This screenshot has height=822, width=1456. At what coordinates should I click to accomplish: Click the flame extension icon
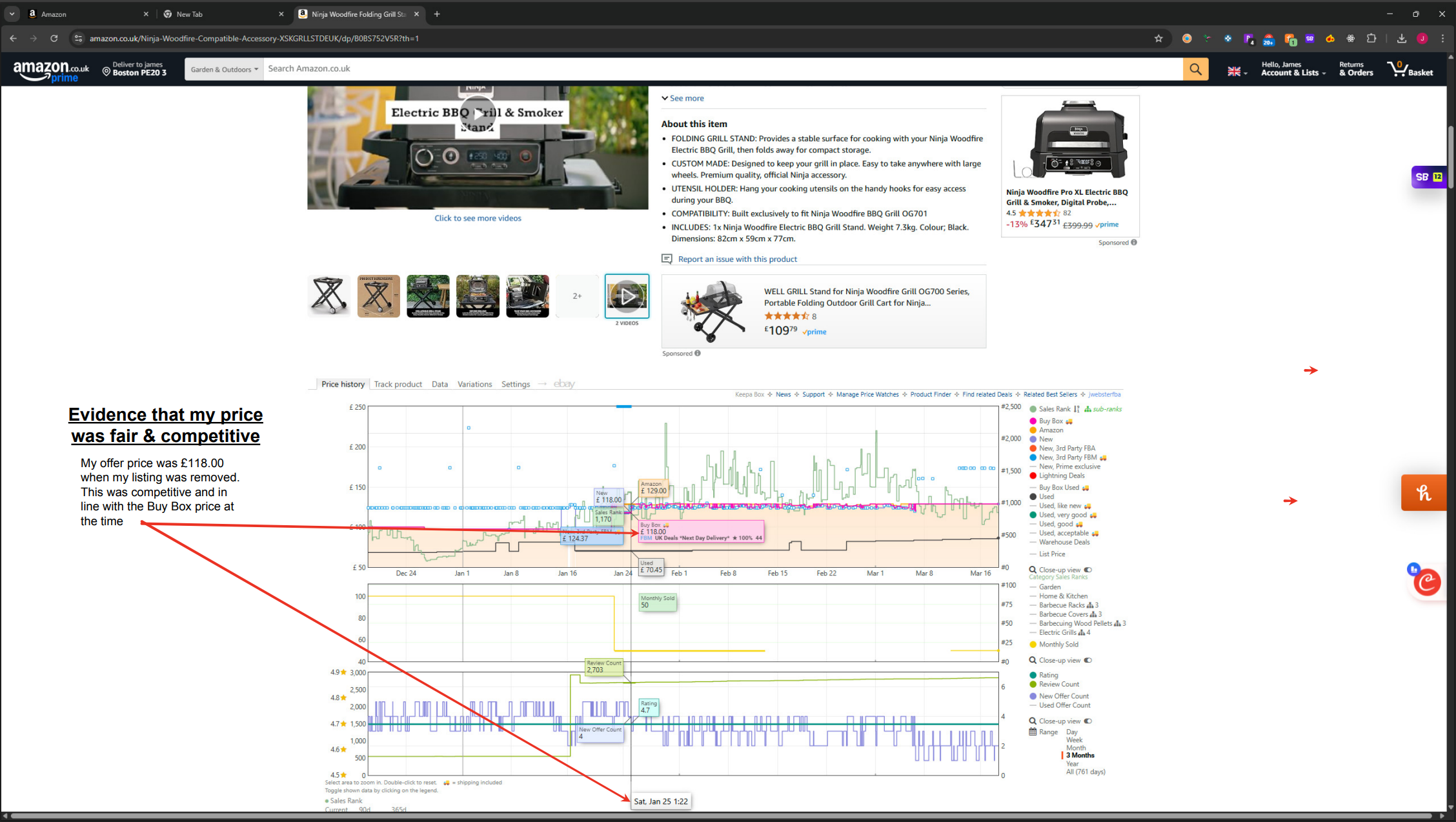1330,39
